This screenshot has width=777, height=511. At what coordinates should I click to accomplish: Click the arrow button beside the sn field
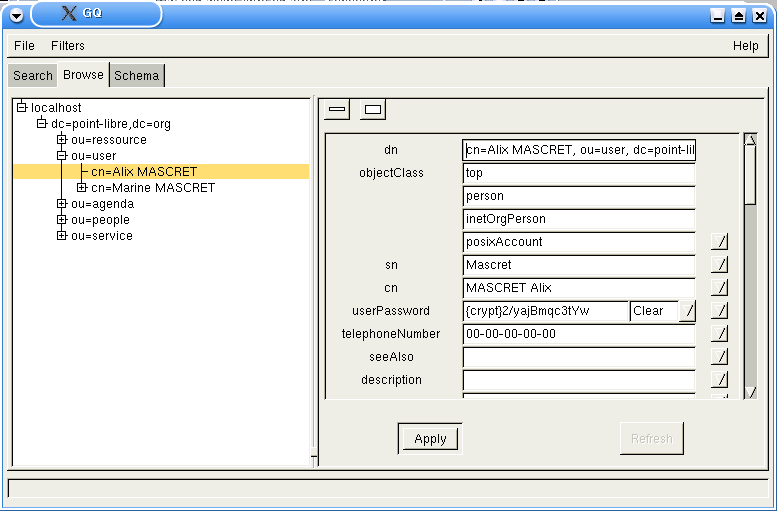tap(719, 265)
